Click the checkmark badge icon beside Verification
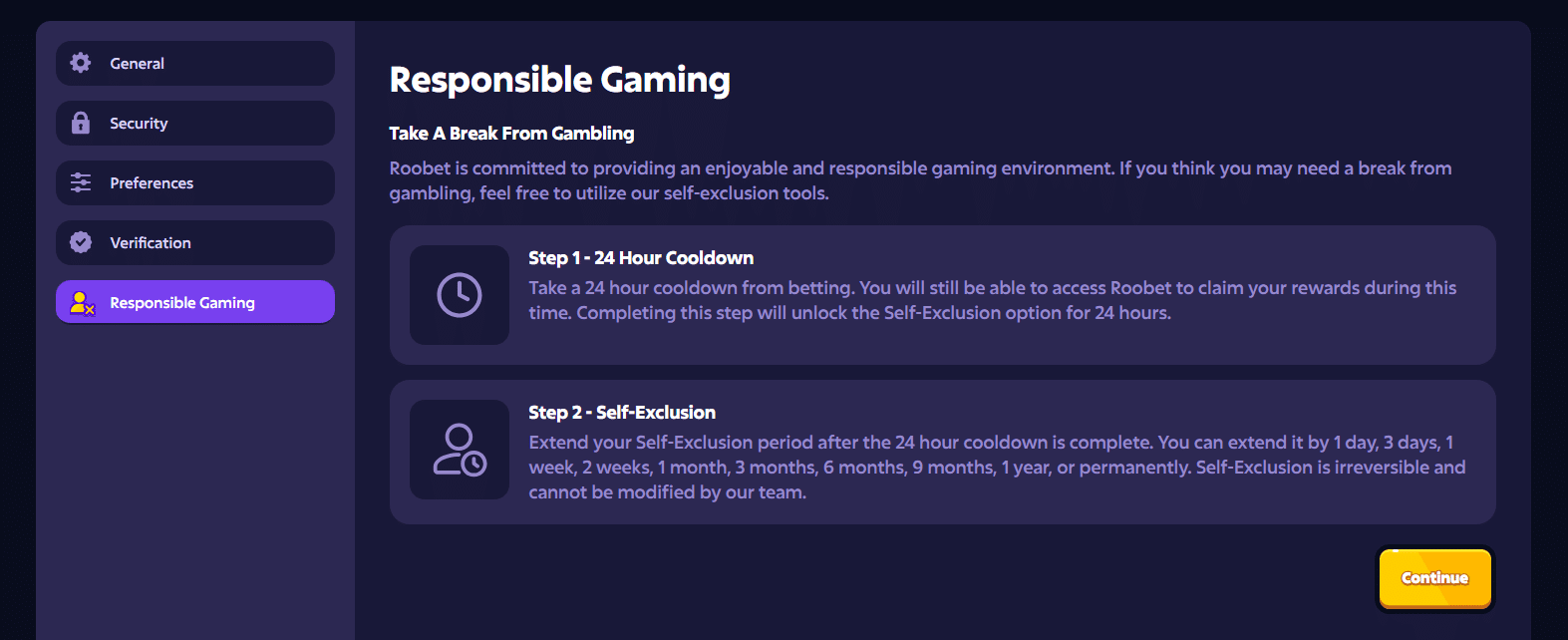 (80, 242)
